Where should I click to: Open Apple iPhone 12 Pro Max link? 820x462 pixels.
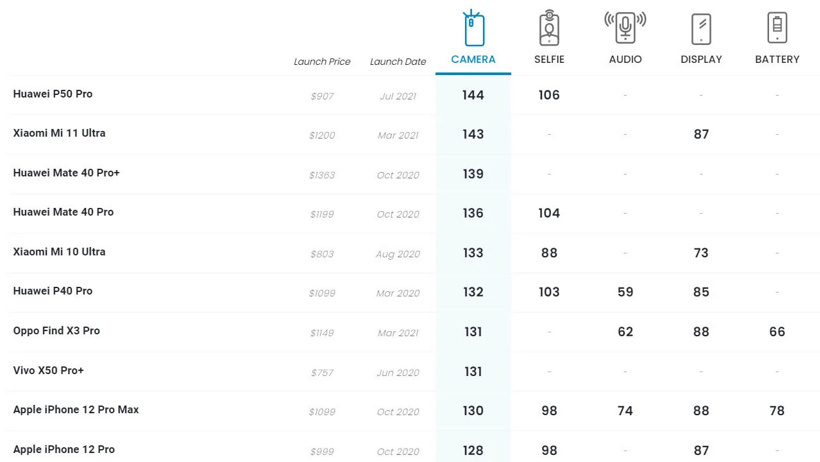tap(76, 410)
